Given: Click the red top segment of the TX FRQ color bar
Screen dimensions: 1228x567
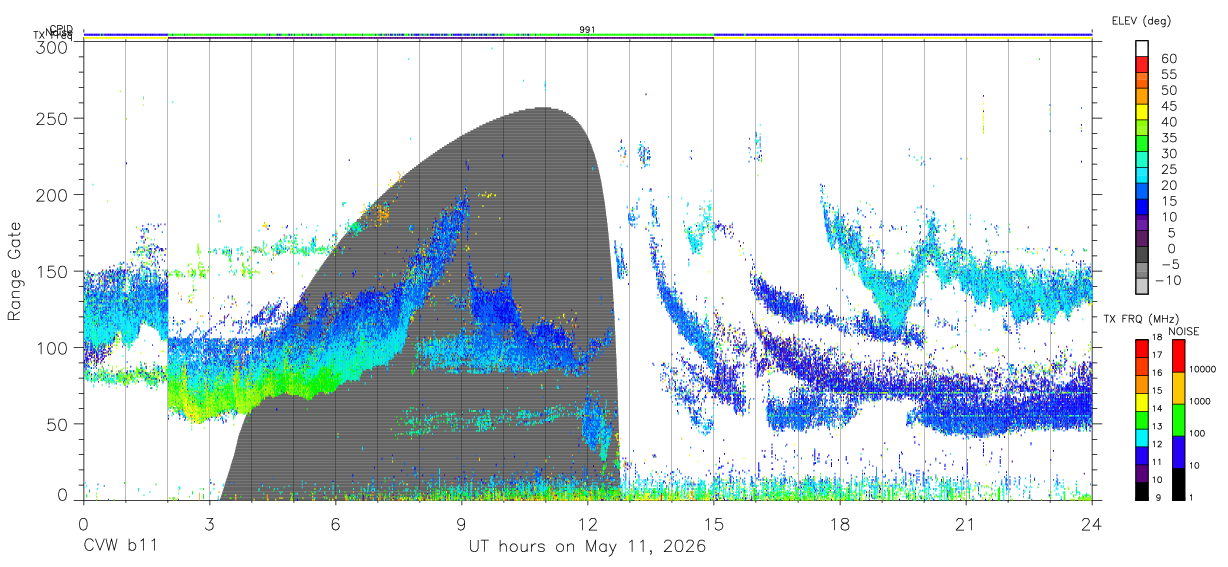Looking at the screenshot, I should pos(1143,347).
